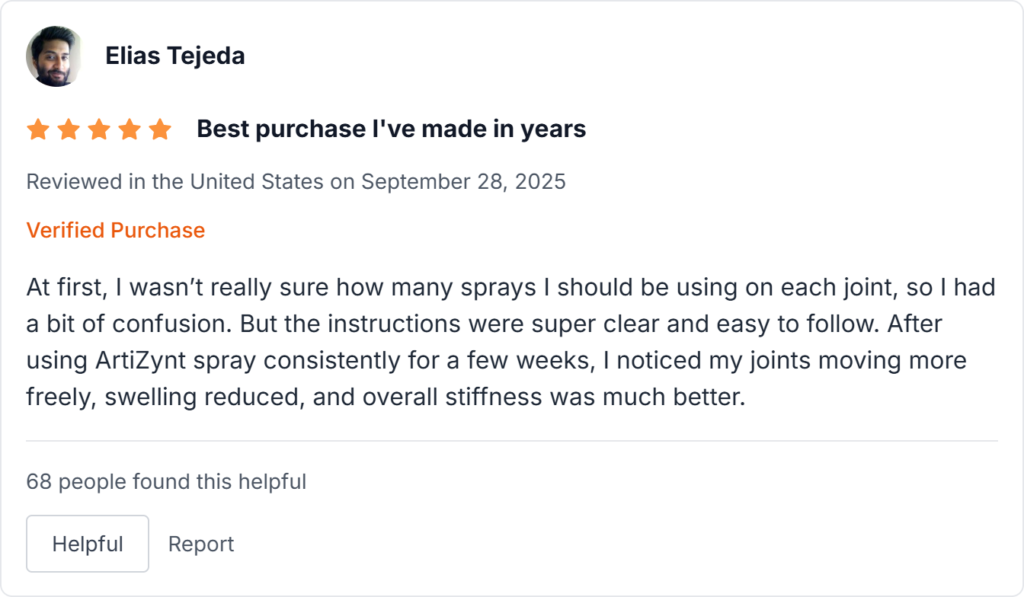Click the first orange rating star

click(x=38, y=129)
